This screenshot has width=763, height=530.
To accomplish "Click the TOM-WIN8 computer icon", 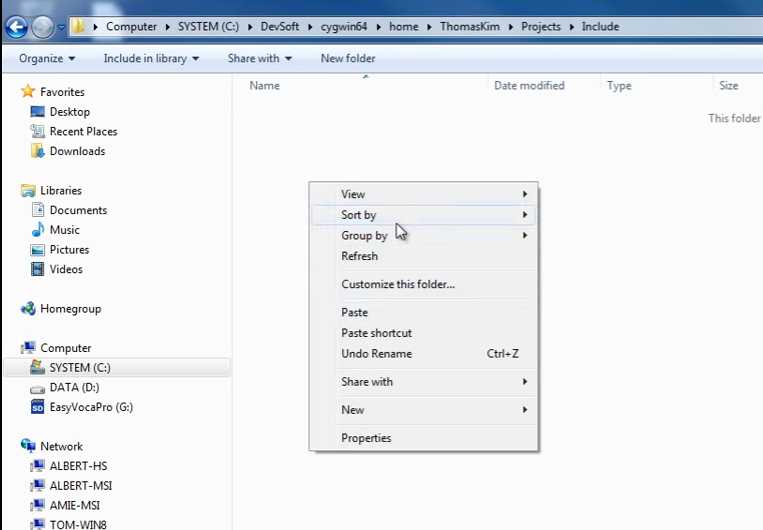I will (37, 524).
